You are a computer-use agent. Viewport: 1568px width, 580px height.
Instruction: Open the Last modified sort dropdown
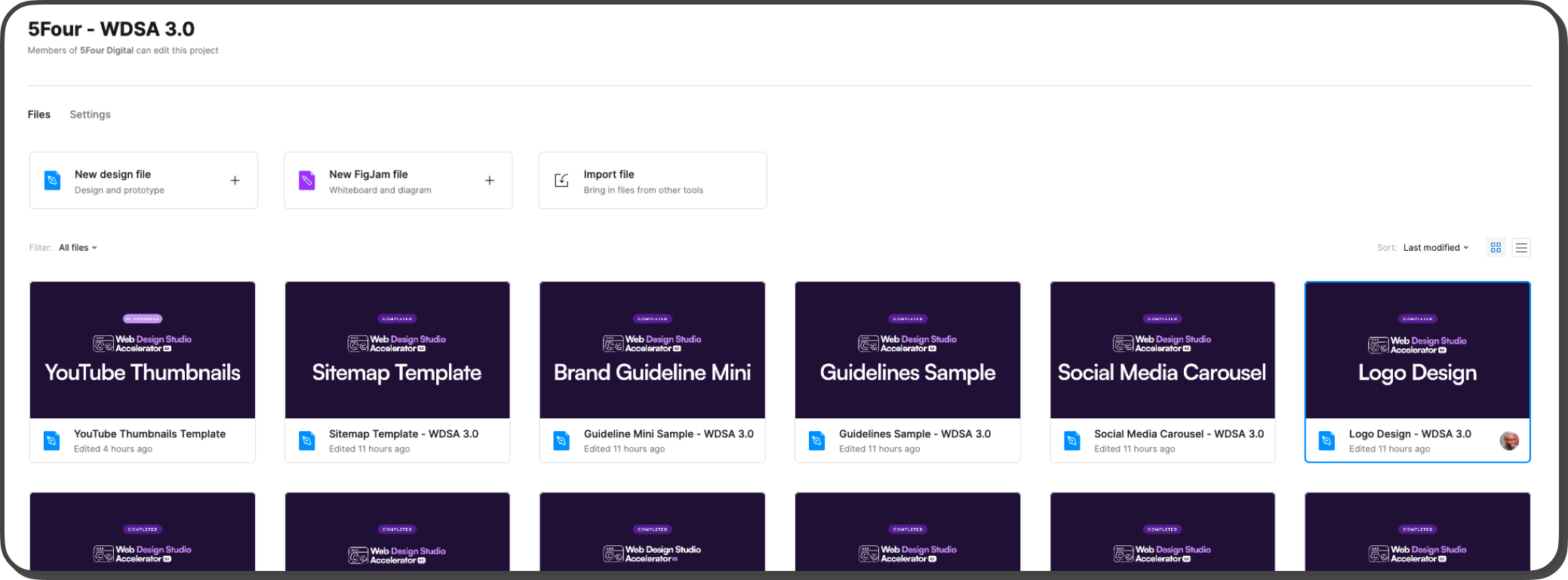click(1436, 248)
